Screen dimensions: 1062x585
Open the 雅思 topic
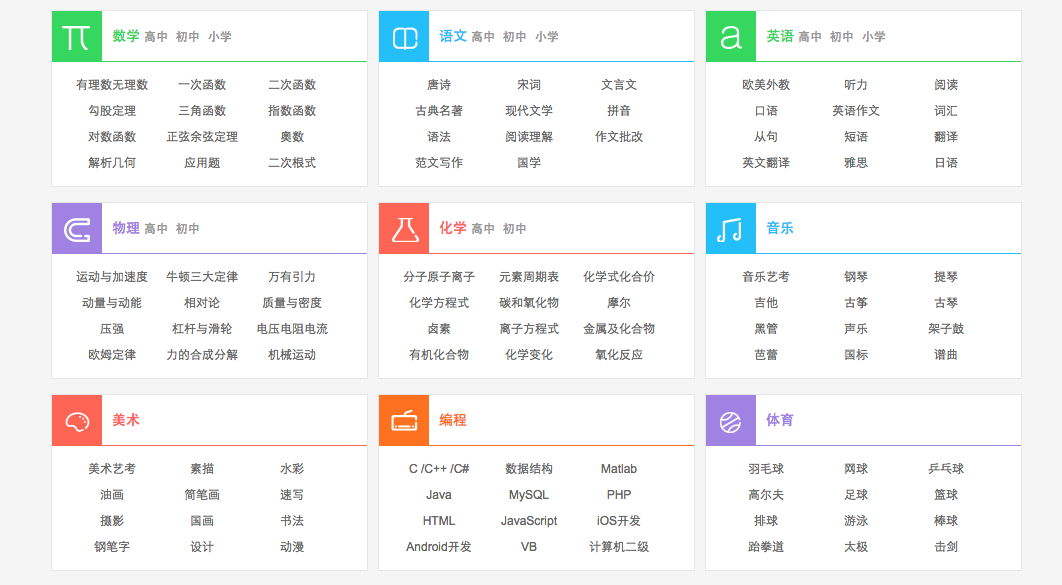point(856,162)
